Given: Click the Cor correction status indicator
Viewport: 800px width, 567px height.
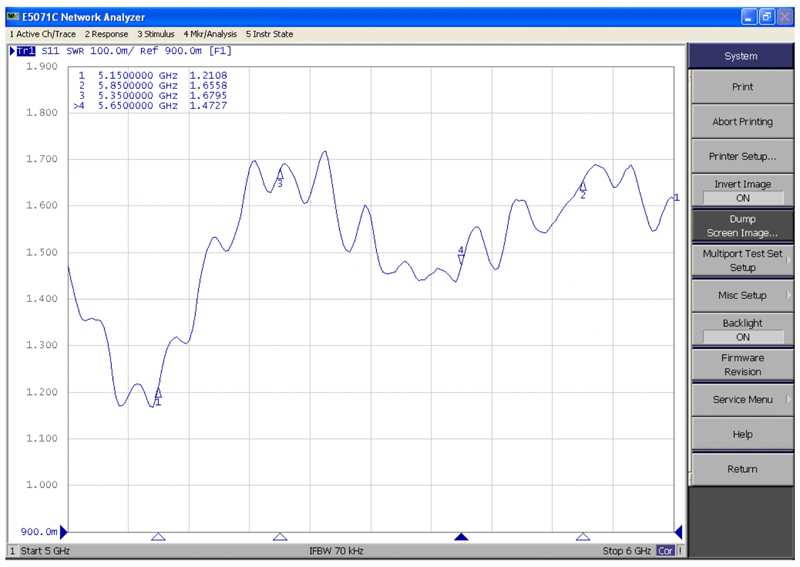Looking at the screenshot, I should point(665,551).
